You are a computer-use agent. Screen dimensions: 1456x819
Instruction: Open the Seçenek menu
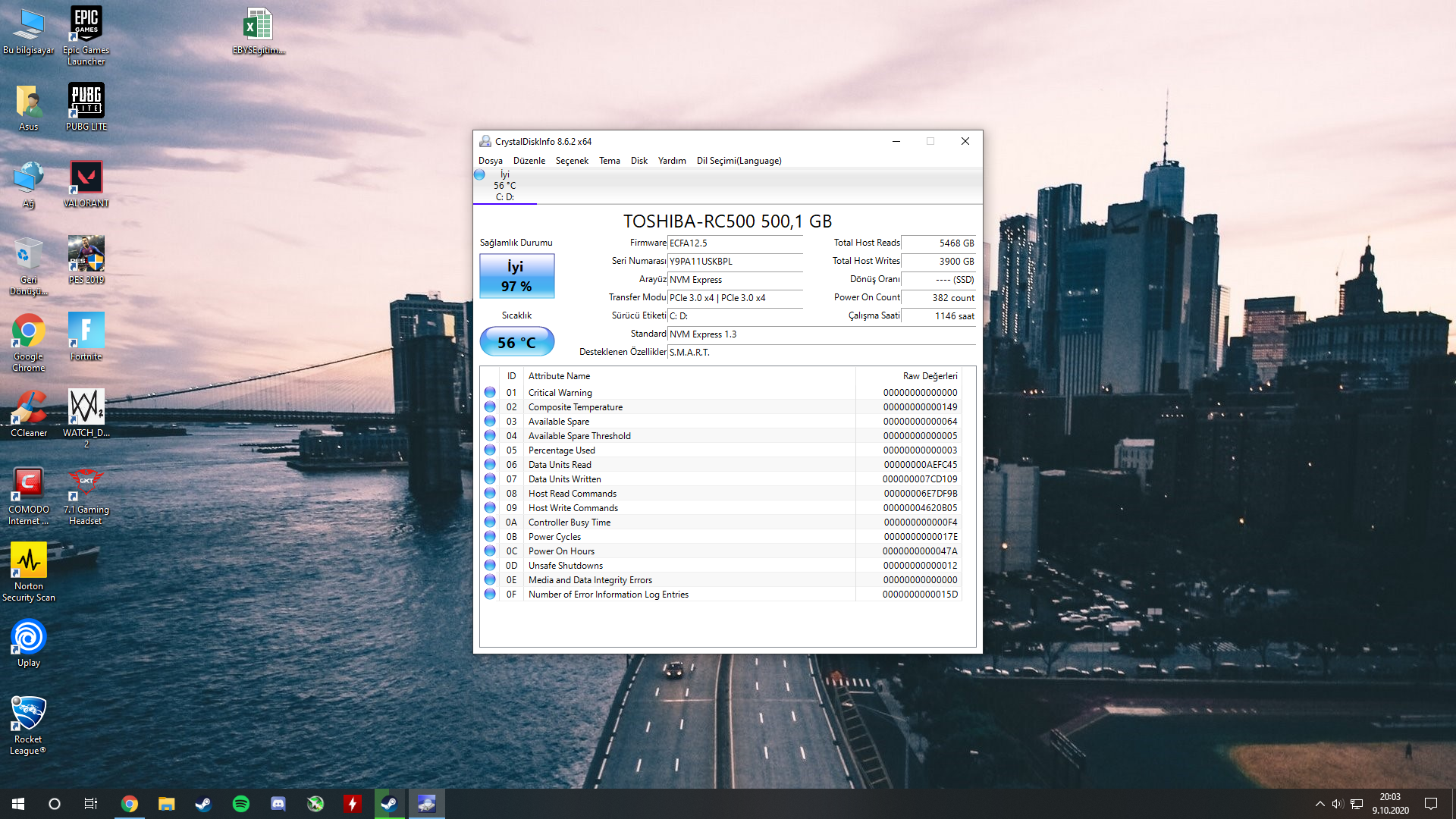pyautogui.click(x=572, y=161)
